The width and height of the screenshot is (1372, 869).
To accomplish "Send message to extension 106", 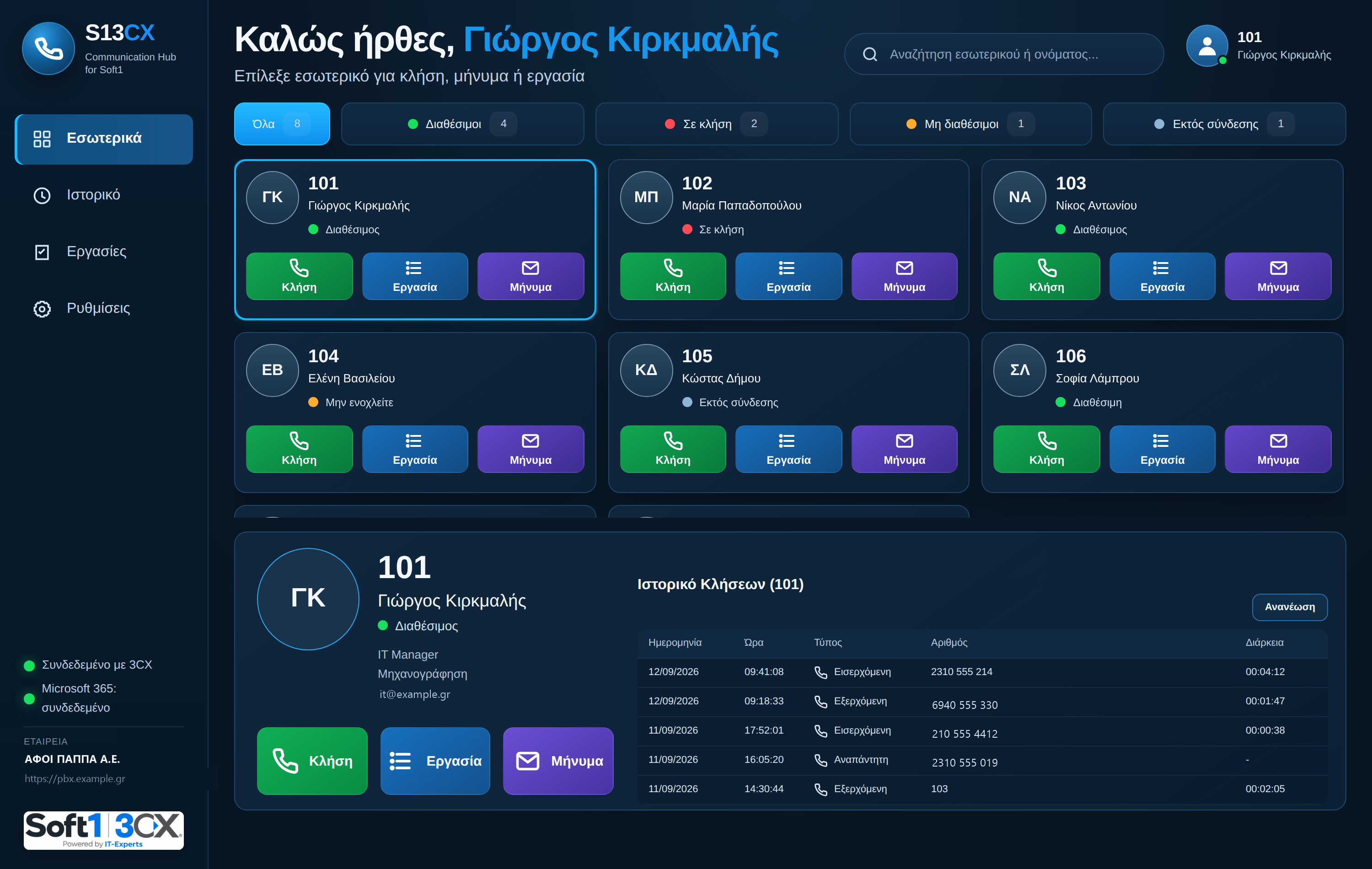I will point(1278,449).
